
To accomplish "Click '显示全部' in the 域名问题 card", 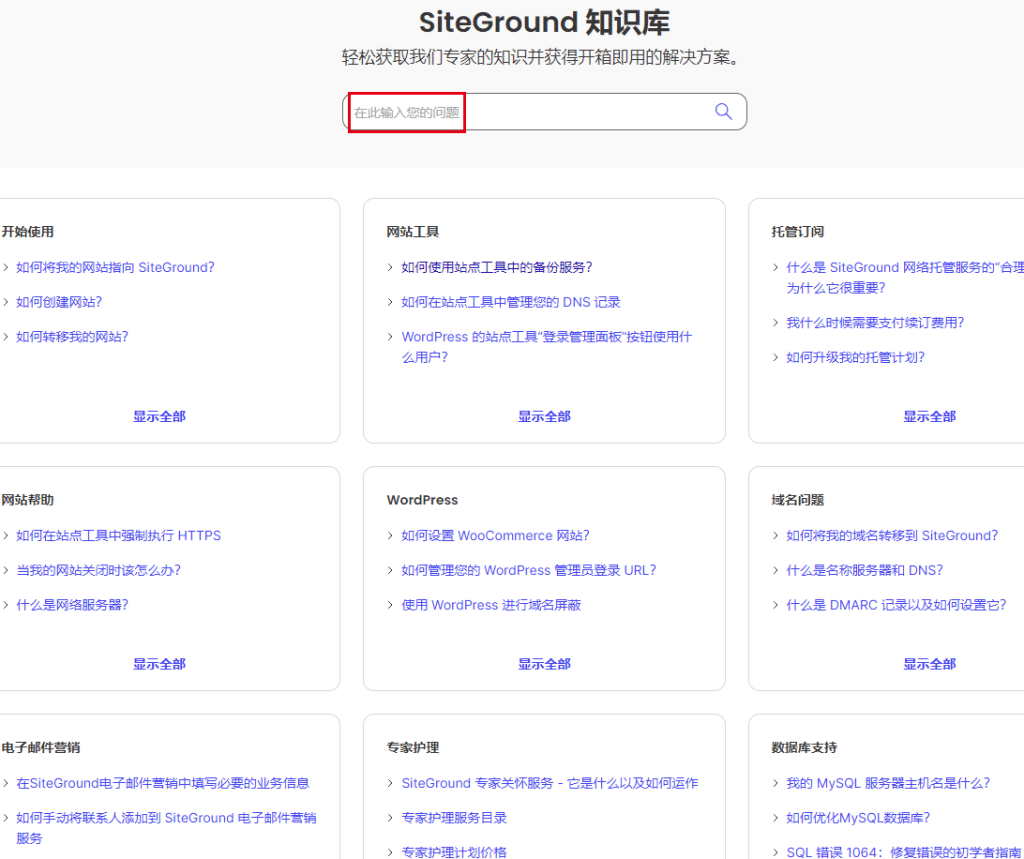I will 929,663.
